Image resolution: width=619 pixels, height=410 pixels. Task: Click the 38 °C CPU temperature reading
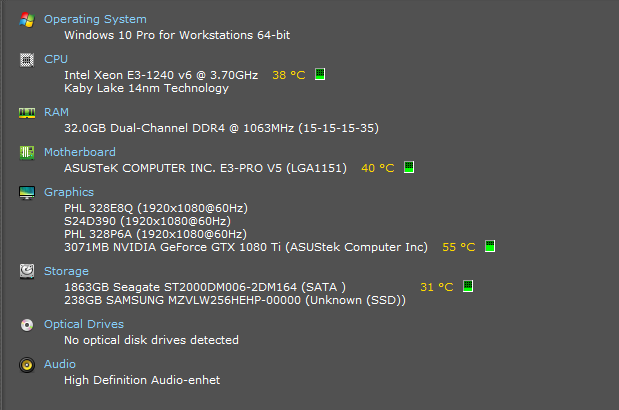pyautogui.click(x=289, y=75)
